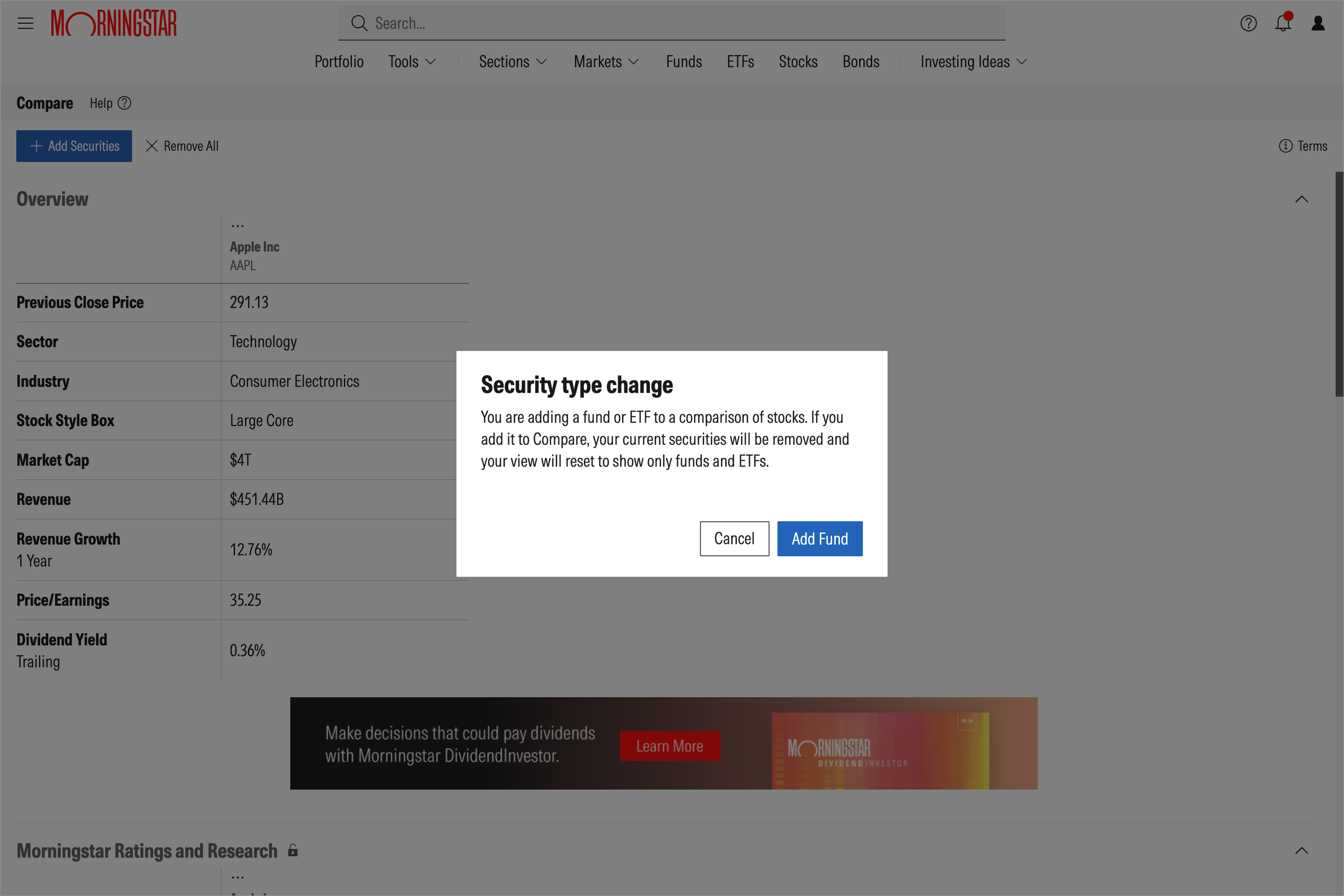This screenshot has width=1344, height=896.
Task: Open the user account icon
Action: [1318, 23]
